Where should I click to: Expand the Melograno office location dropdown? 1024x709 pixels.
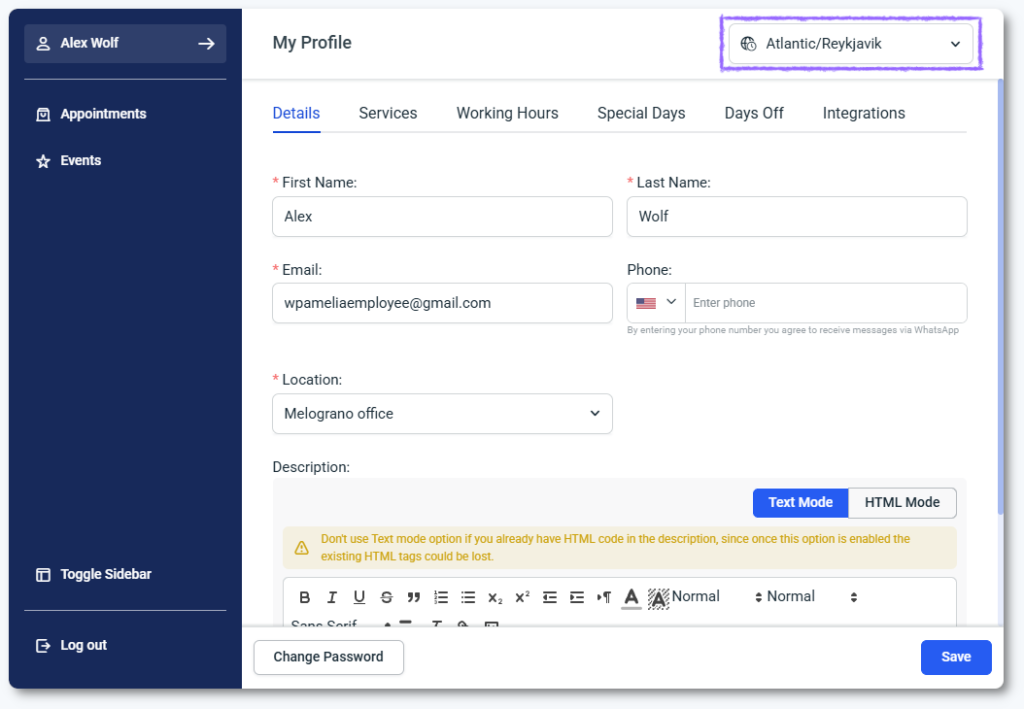click(x=442, y=413)
